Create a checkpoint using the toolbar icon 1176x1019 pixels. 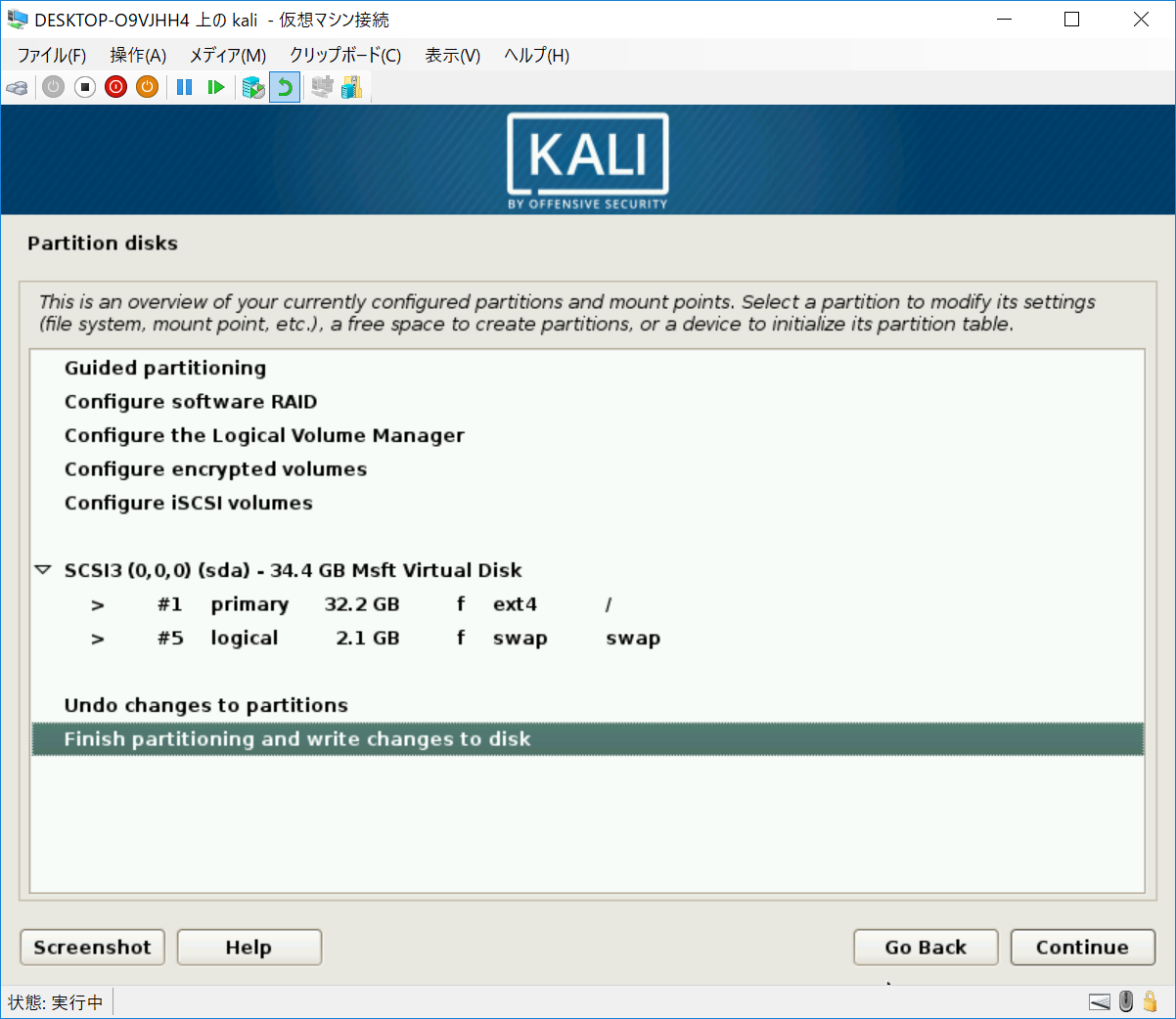(x=253, y=88)
